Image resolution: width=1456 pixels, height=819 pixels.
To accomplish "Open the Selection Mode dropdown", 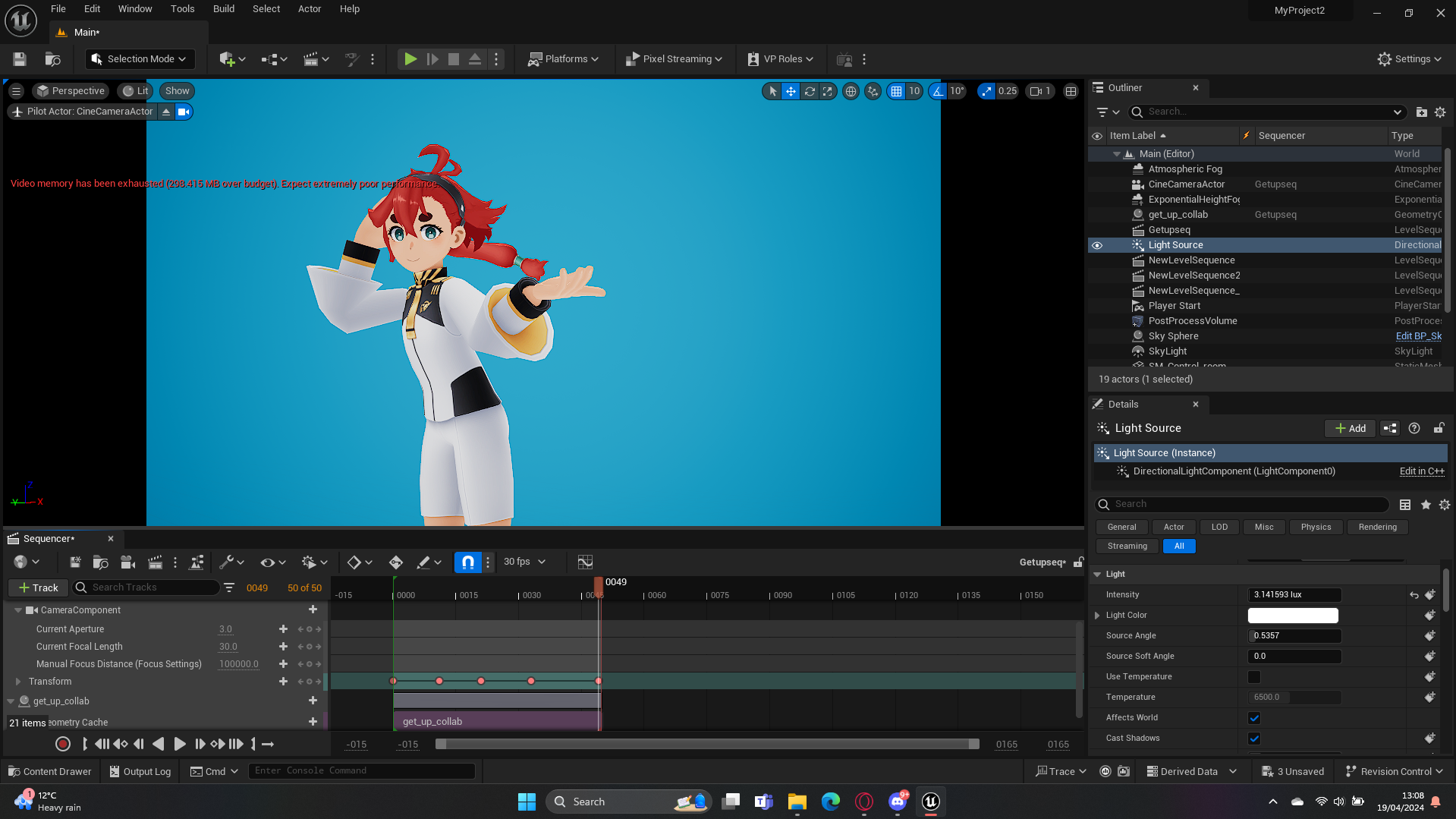I will pyautogui.click(x=140, y=59).
